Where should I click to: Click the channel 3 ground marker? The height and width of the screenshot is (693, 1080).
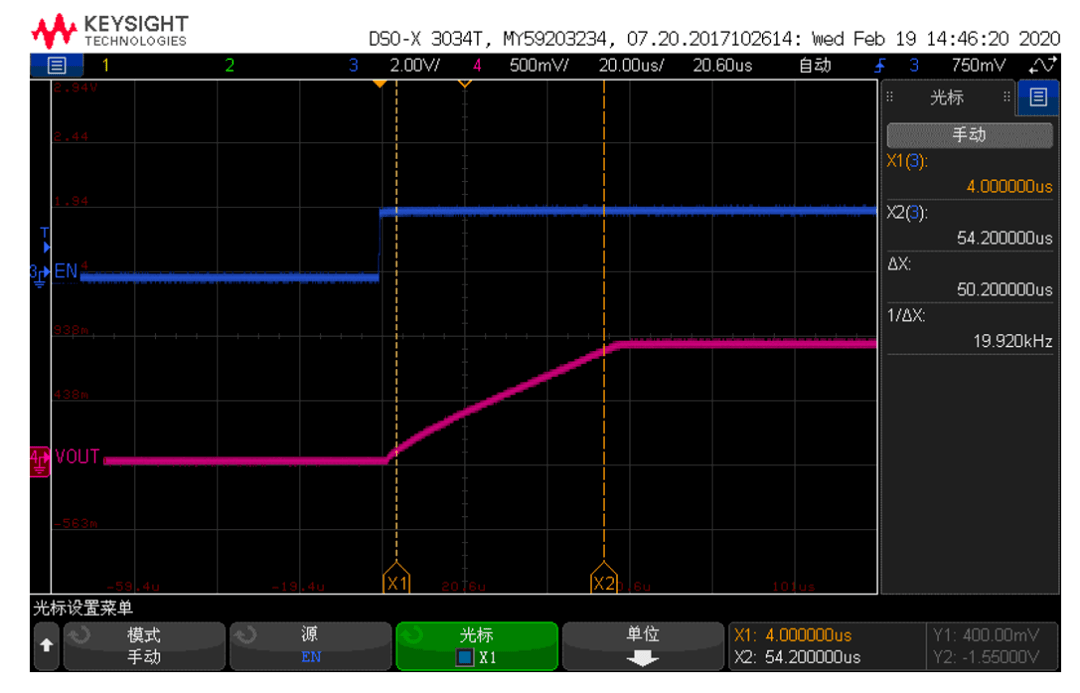click(40, 274)
